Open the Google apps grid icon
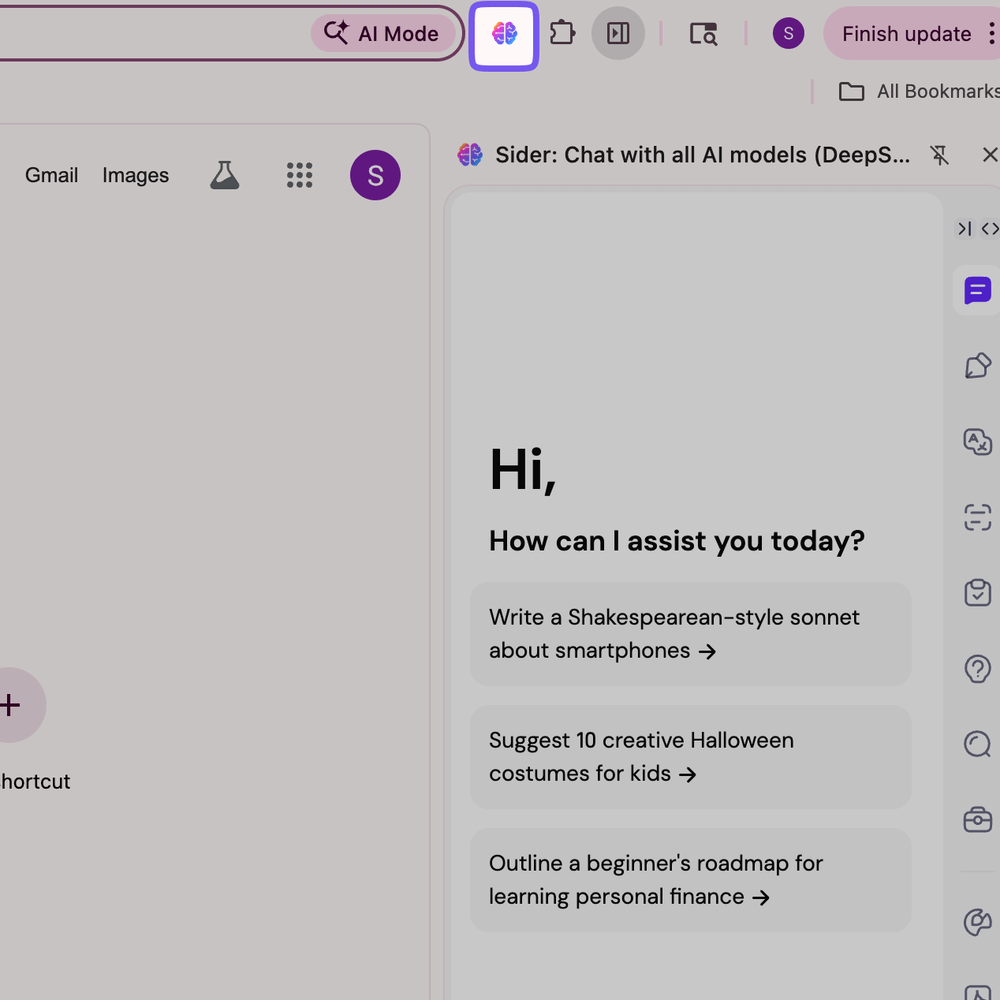The image size is (1000, 1000). [299, 175]
